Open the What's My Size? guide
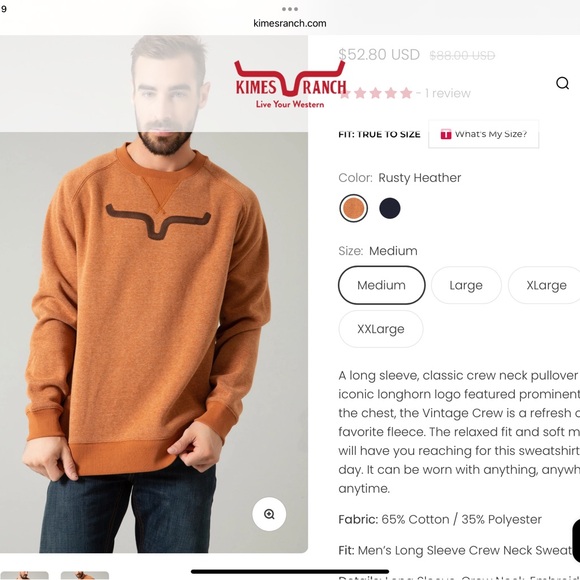Image resolution: width=580 pixels, height=580 pixels. (x=483, y=134)
